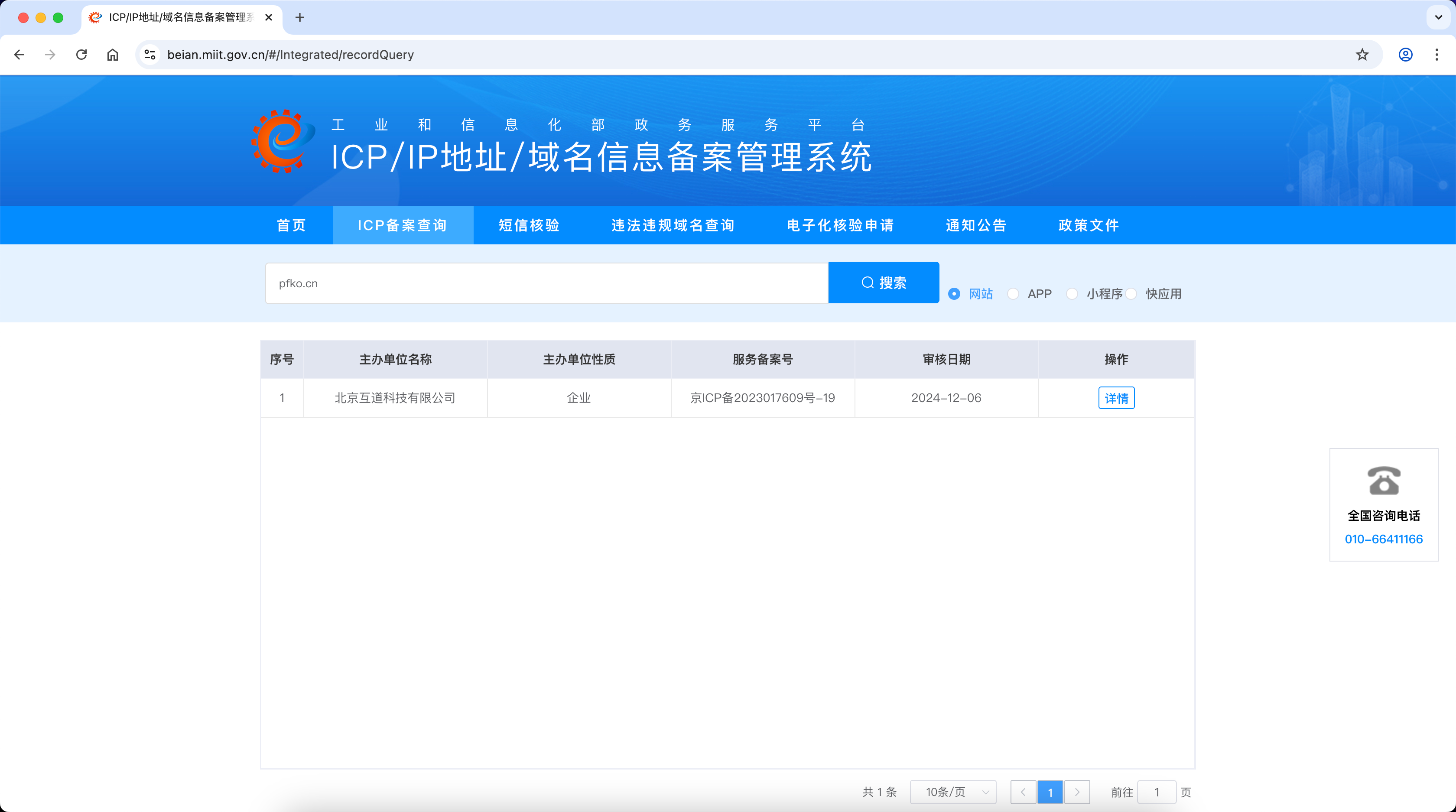Screen dimensions: 1456x812
Task: Open the tab search chevron dropdown
Action: pyautogui.click(x=1438, y=17)
